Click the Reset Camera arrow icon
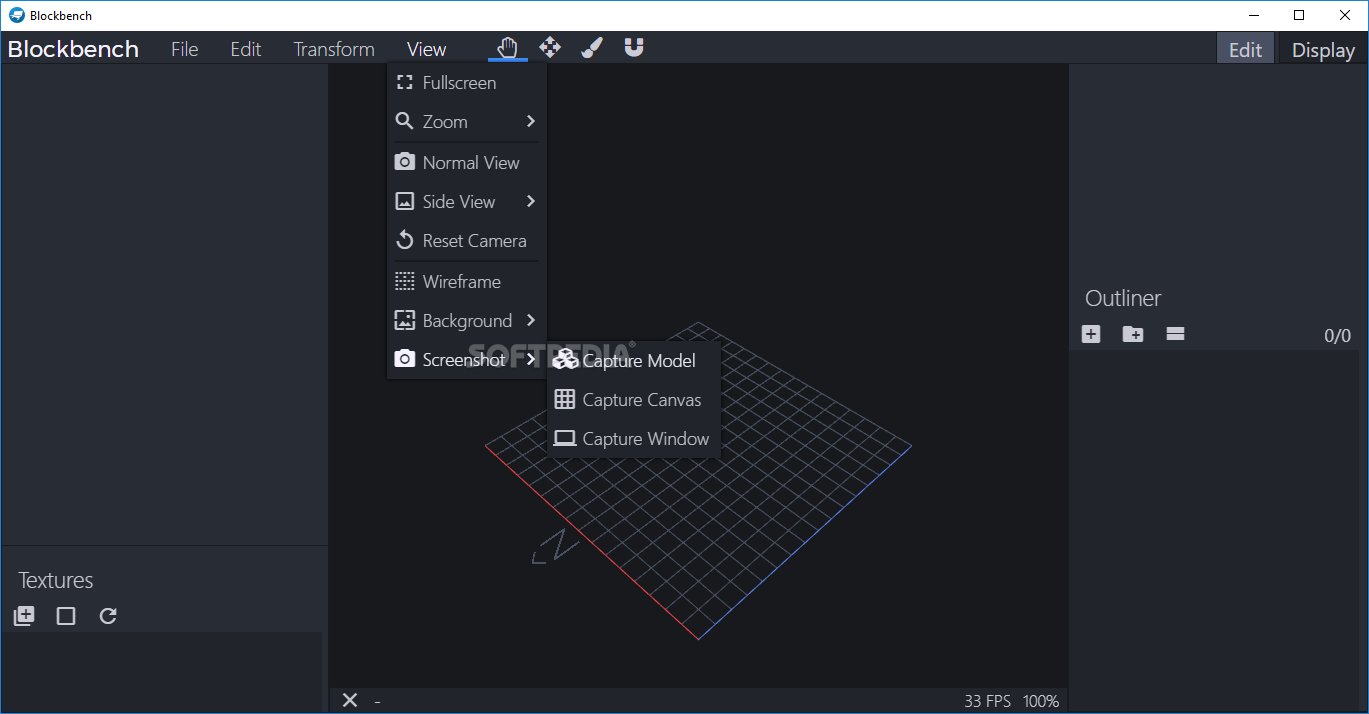The height and width of the screenshot is (714, 1369). (404, 241)
